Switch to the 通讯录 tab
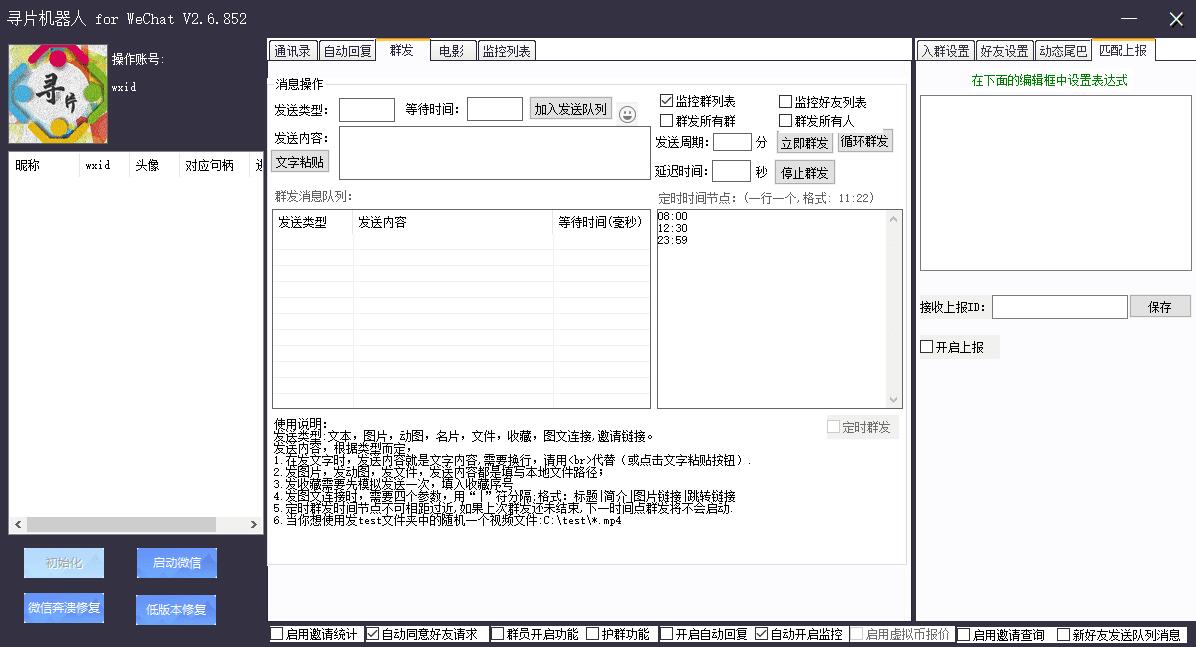The image size is (1196, 647). coord(293,51)
